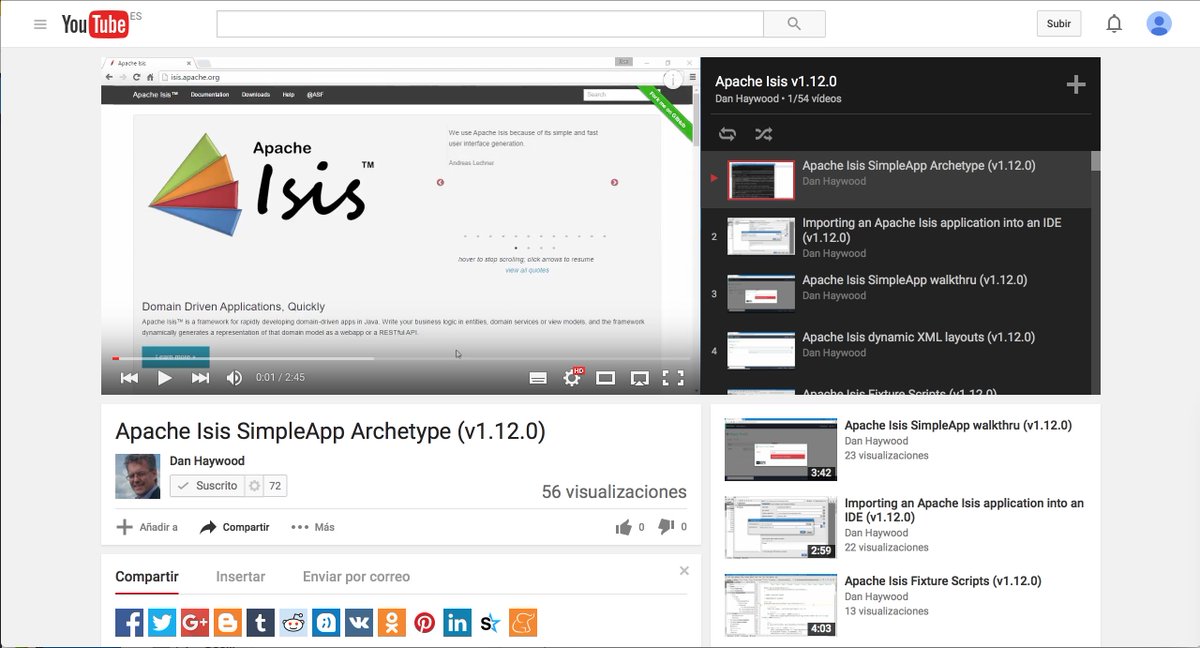Seek along the video progress bar
Image resolution: width=1200 pixels, height=648 pixels.
point(401,358)
